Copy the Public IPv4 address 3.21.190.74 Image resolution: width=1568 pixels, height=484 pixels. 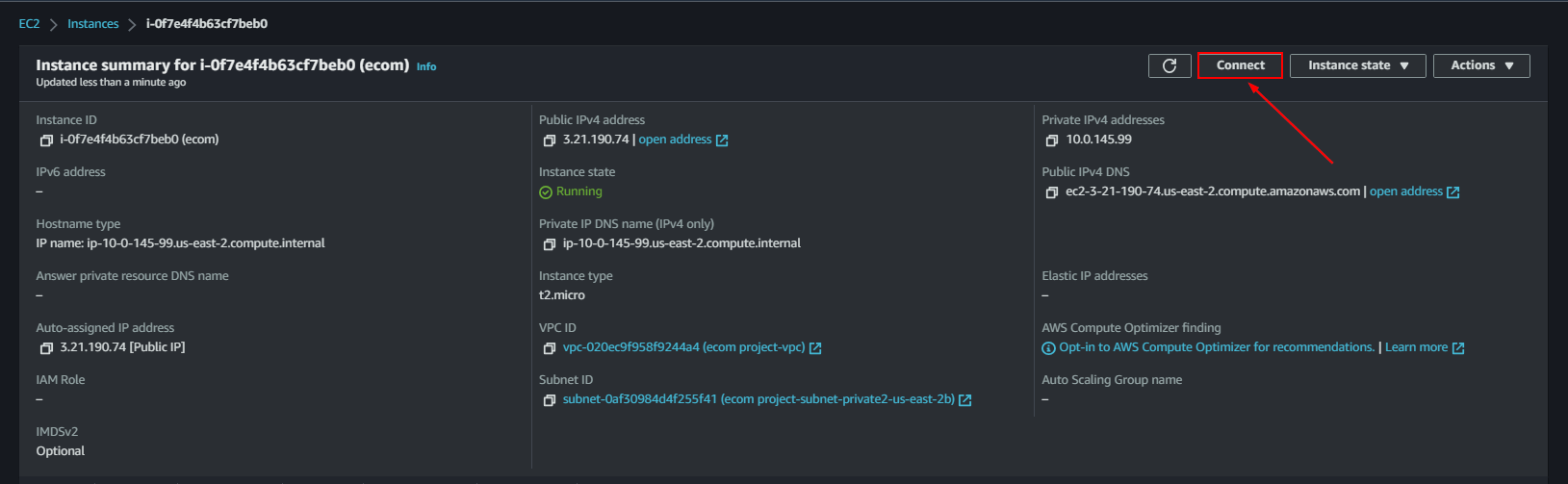550,140
